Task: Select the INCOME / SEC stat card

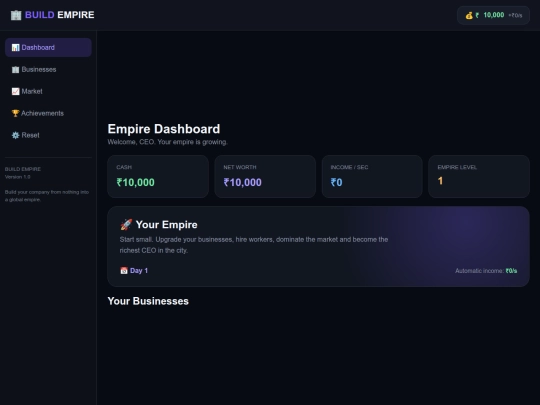Action: click(x=372, y=176)
